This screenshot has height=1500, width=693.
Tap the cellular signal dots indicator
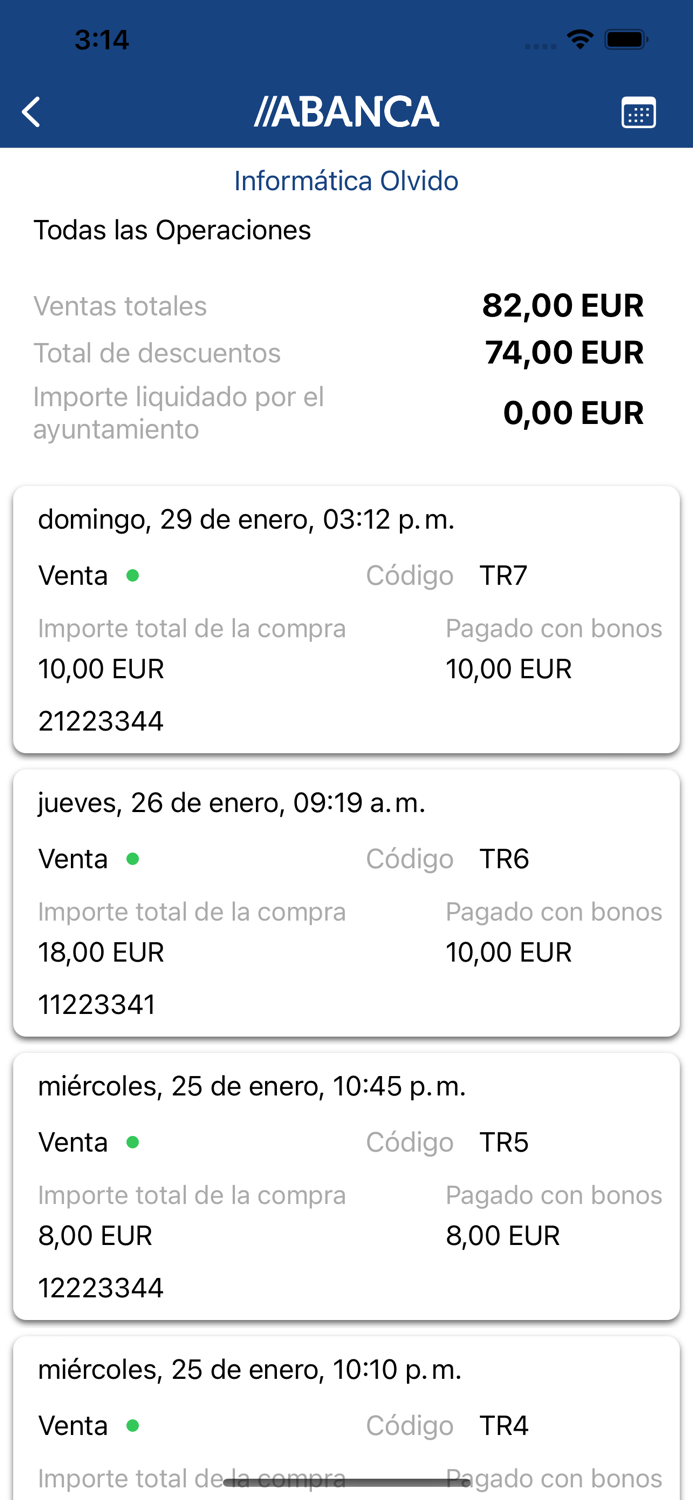[x=538, y=45]
